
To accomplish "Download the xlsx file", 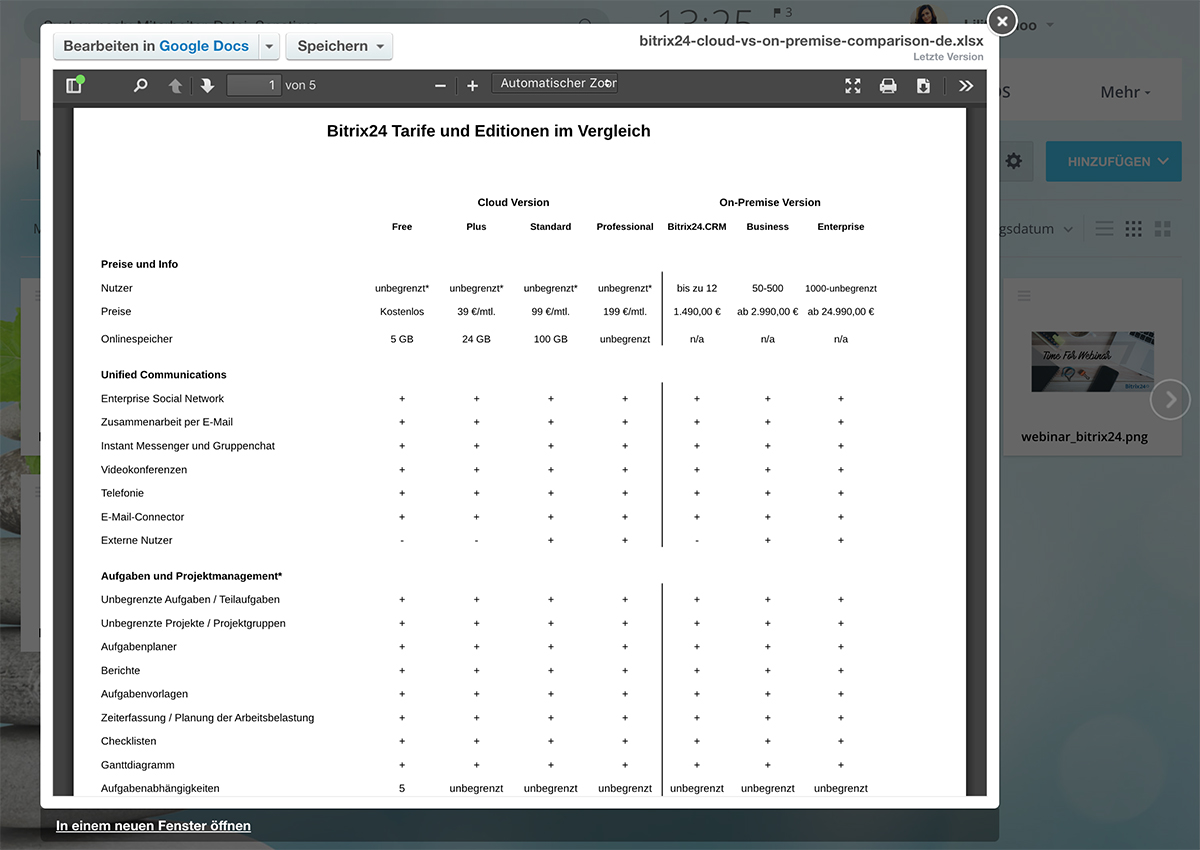I will pyautogui.click(x=923, y=86).
